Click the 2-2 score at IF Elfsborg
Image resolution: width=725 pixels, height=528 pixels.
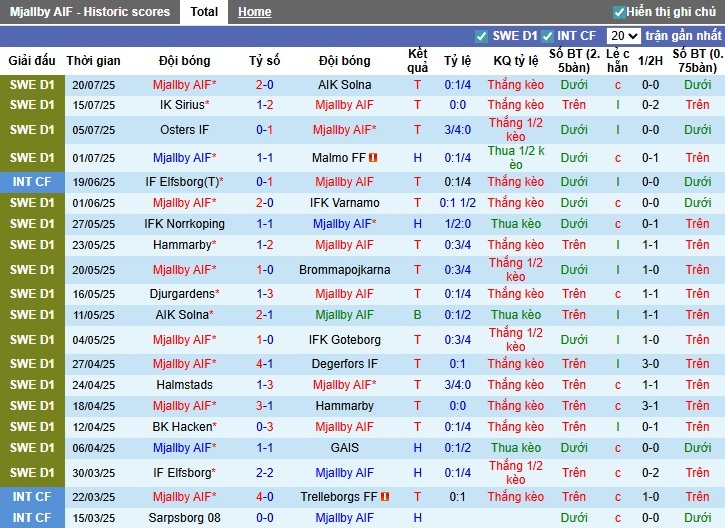point(264,473)
